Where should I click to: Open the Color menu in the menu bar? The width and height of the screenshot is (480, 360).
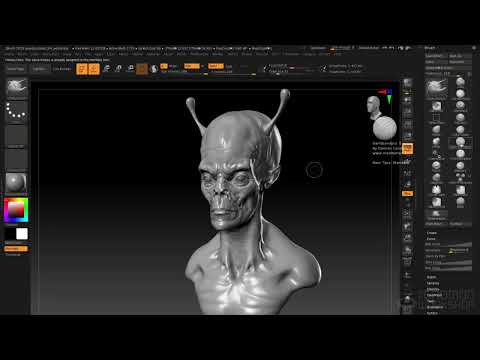(x=35, y=54)
